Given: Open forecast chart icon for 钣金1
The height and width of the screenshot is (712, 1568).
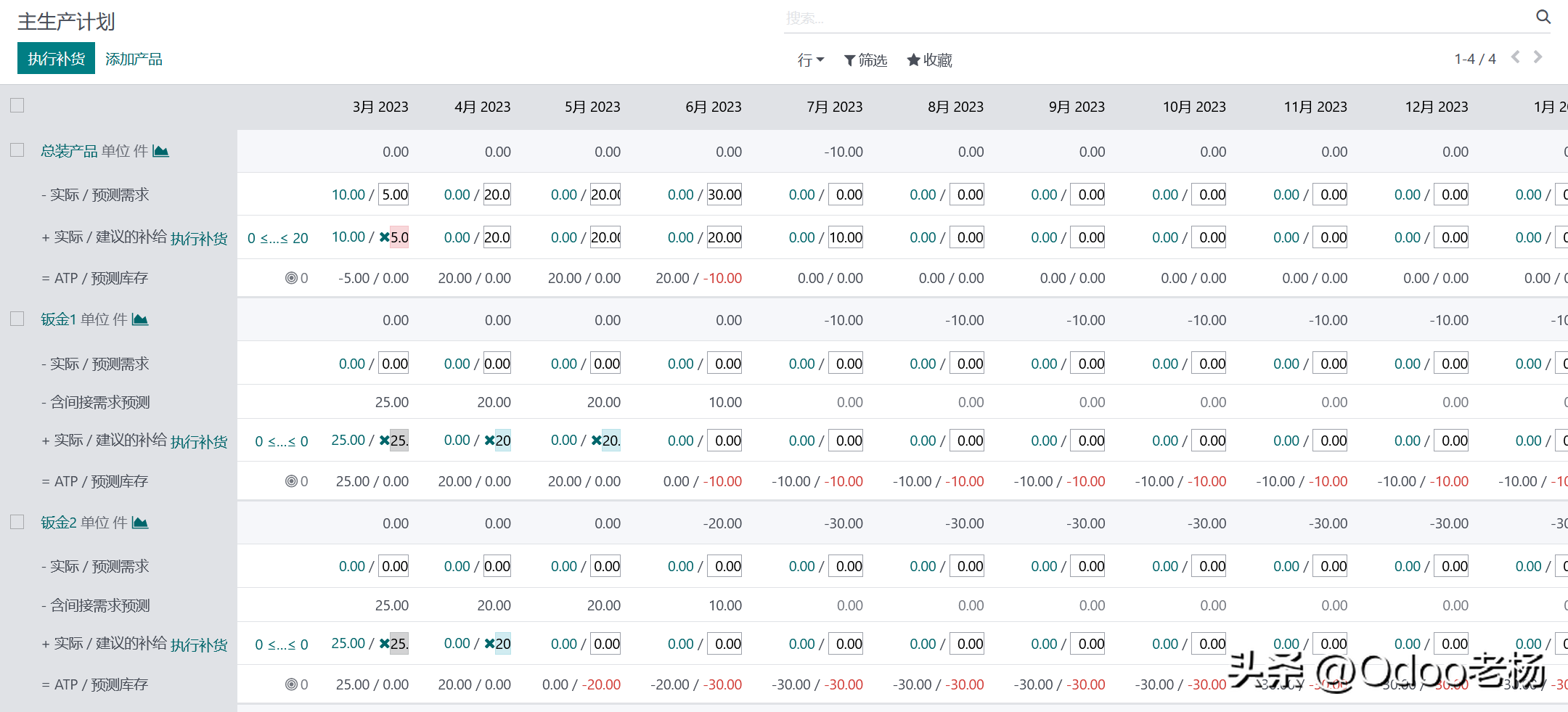Looking at the screenshot, I should 141,319.
